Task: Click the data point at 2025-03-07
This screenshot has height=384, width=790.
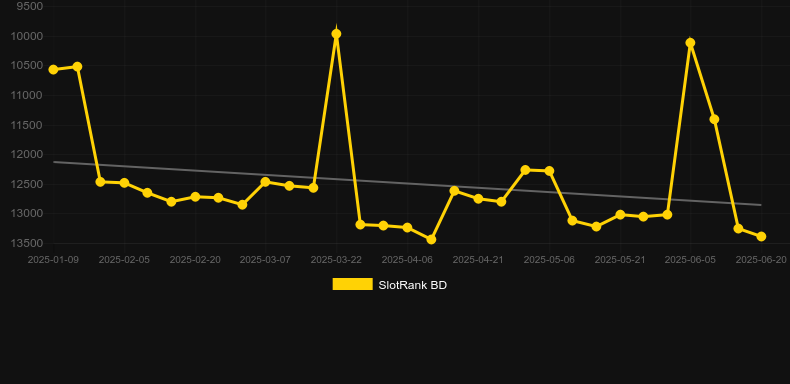Action: [266, 181]
